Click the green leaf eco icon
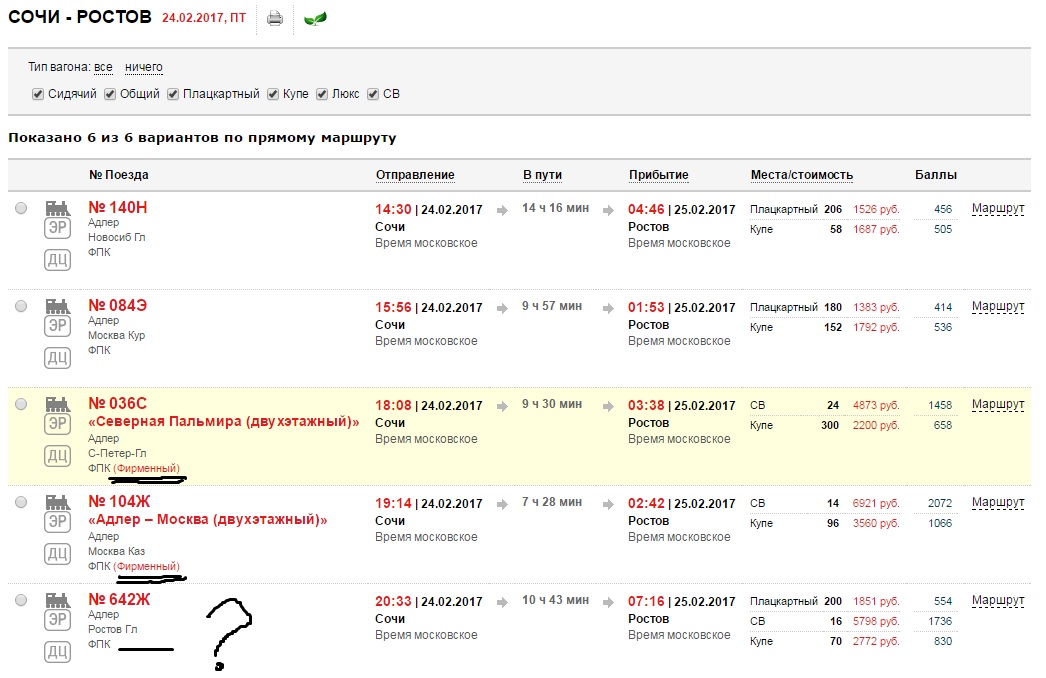 pyautogui.click(x=315, y=18)
